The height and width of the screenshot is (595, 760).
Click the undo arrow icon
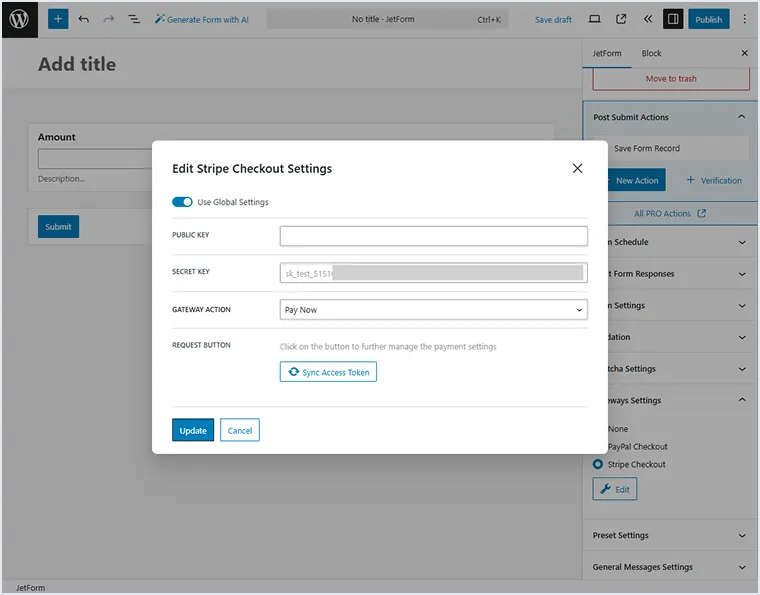(x=84, y=19)
